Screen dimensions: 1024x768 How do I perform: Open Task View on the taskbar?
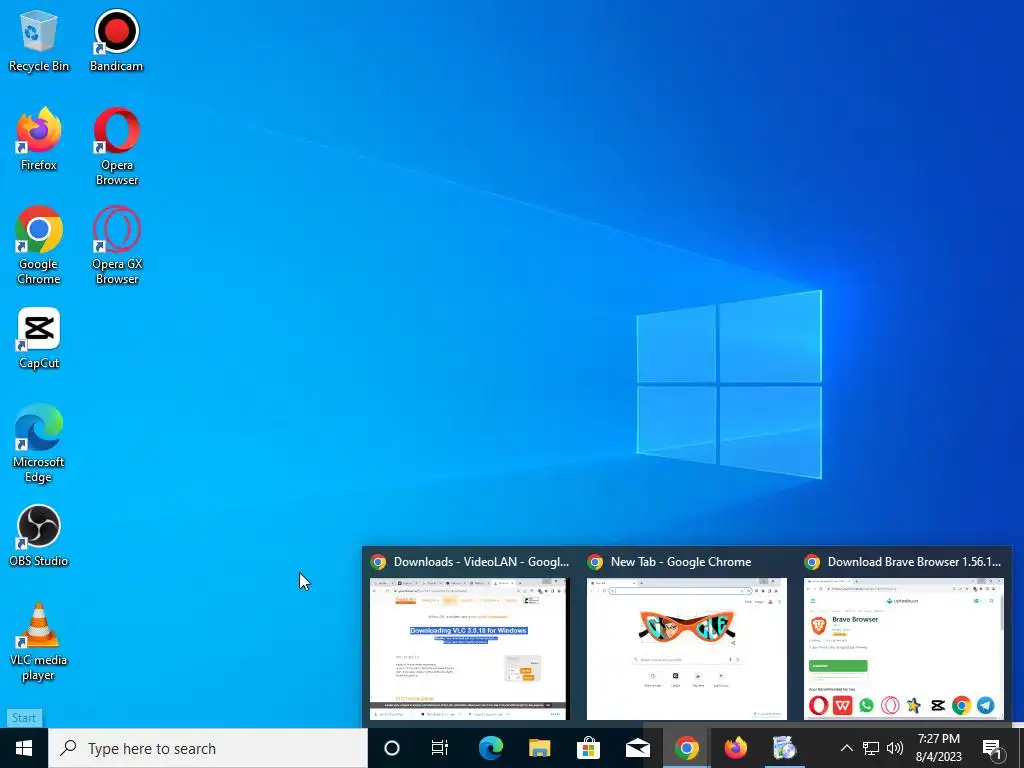(440, 748)
